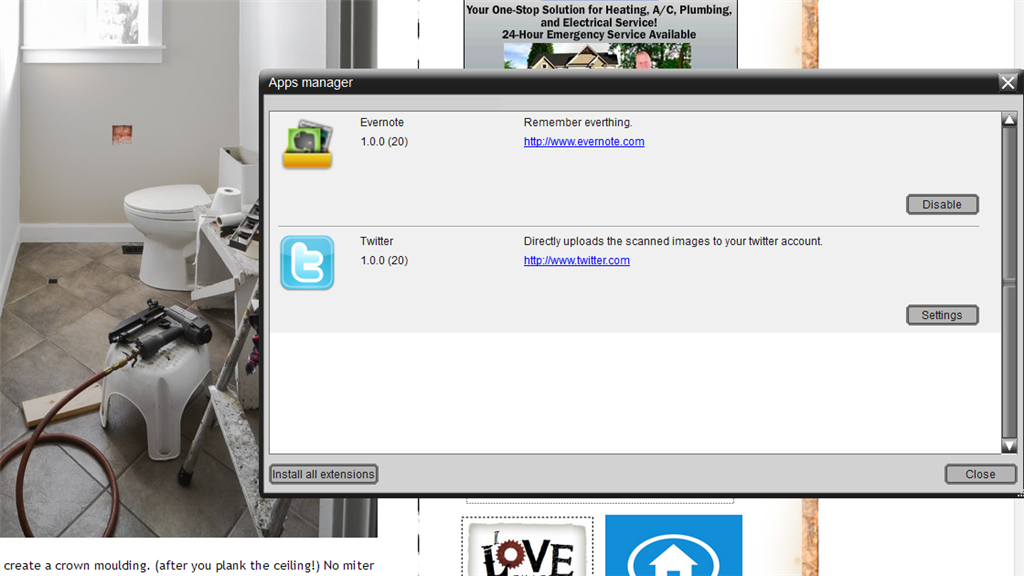Click the Install all extensions button

pyautogui.click(x=323, y=474)
